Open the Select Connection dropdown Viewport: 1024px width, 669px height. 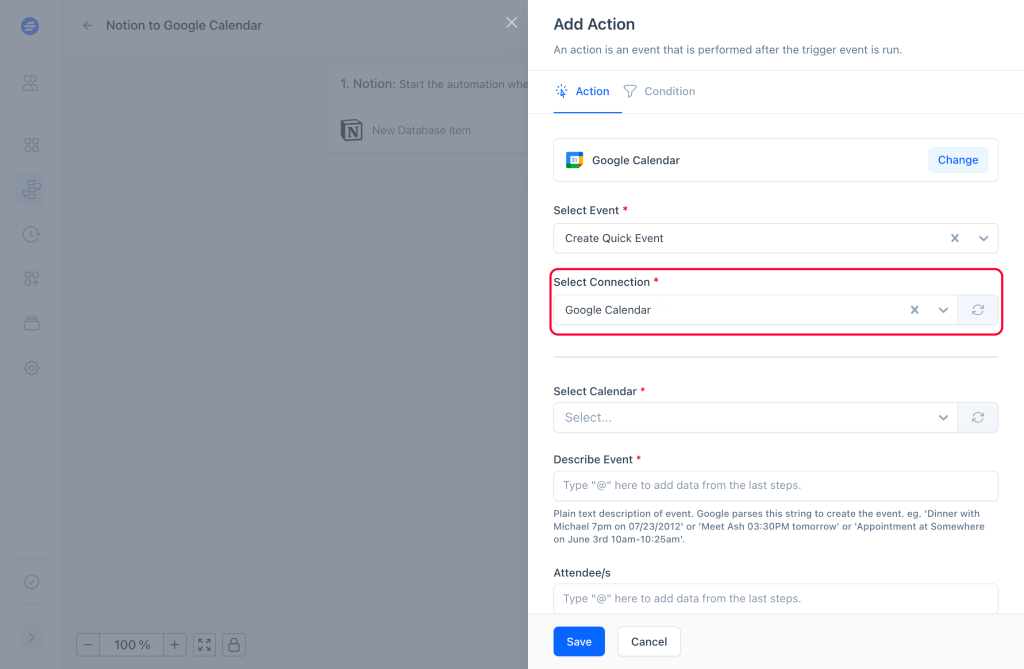coord(941,309)
